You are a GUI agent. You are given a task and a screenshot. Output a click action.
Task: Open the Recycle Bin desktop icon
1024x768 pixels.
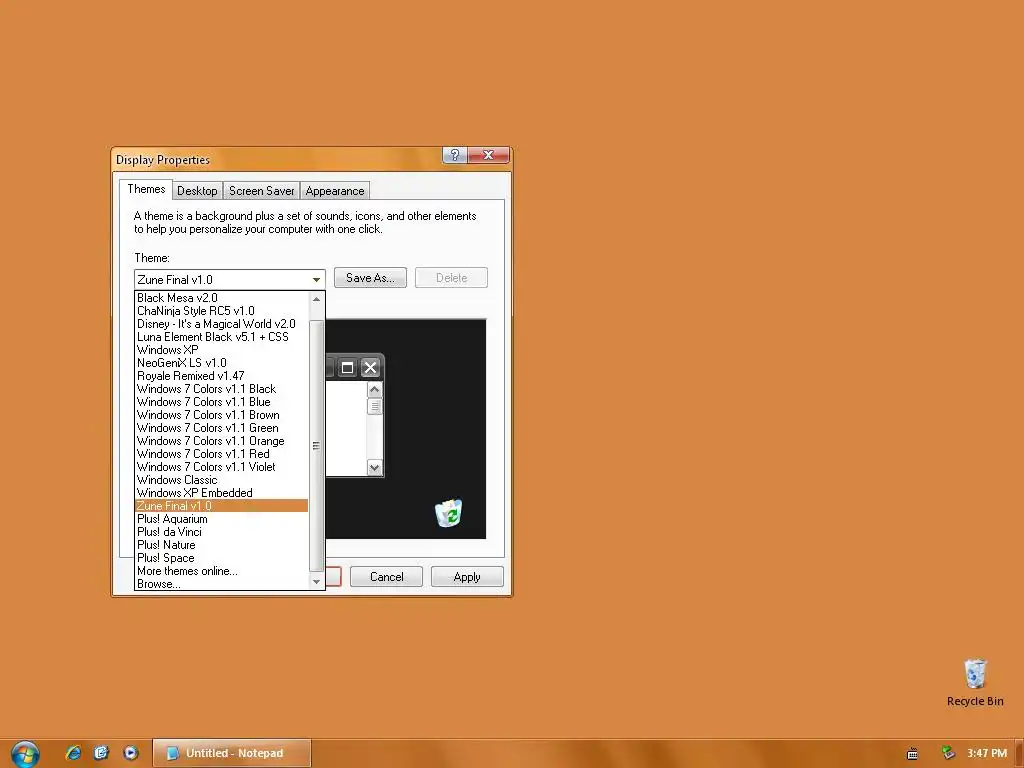pyautogui.click(x=975, y=683)
